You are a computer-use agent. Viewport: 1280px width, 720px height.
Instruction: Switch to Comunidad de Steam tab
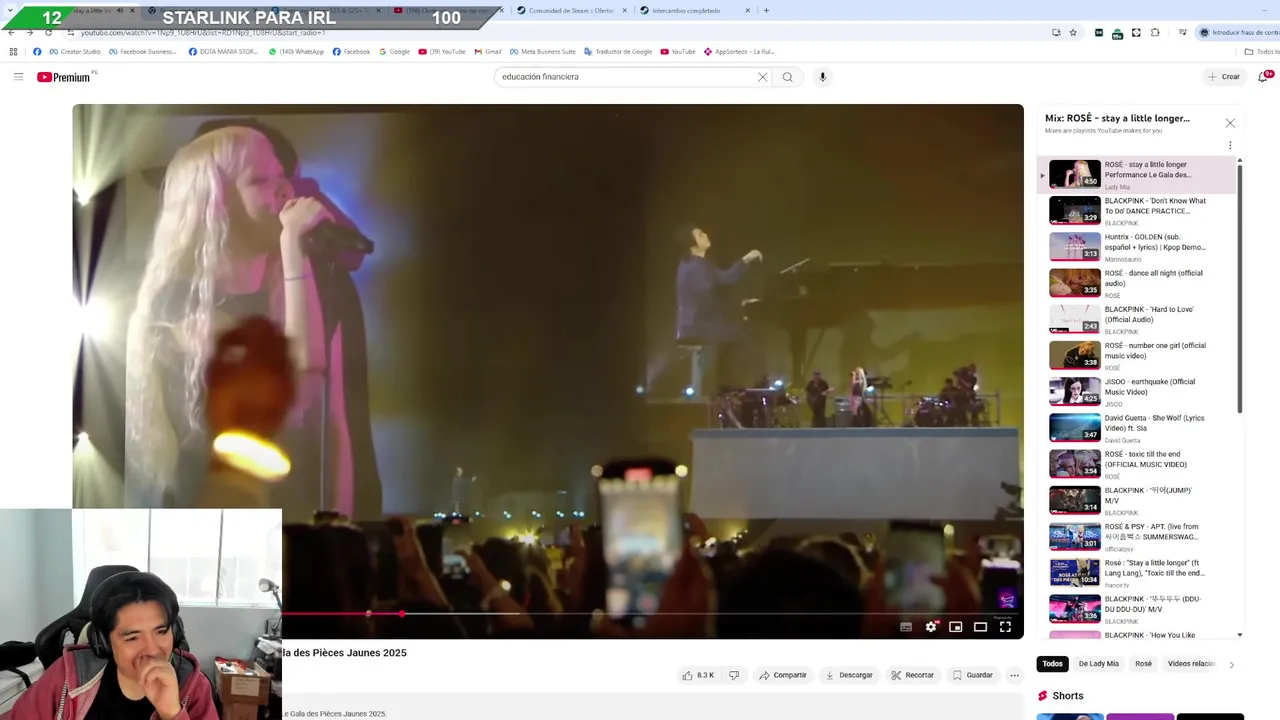pyautogui.click(x=570, y=10)
